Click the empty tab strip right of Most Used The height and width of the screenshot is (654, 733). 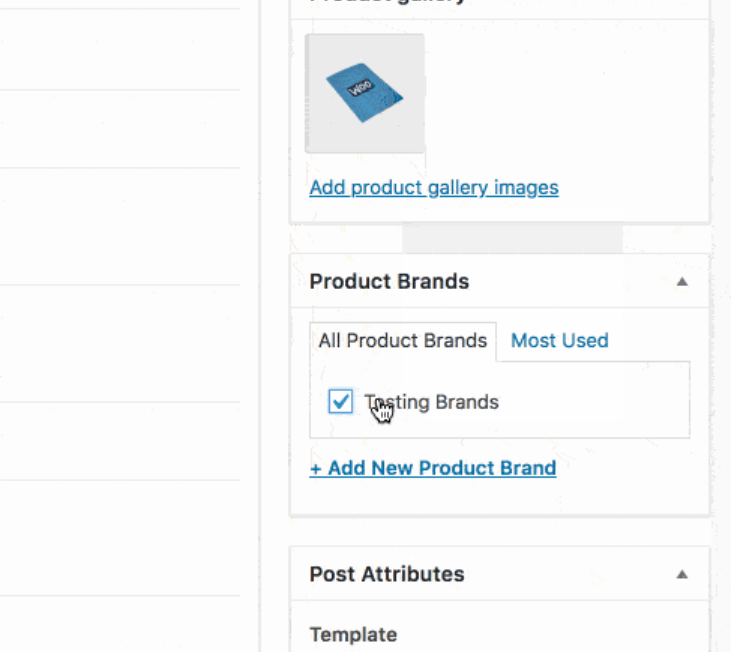650,341
